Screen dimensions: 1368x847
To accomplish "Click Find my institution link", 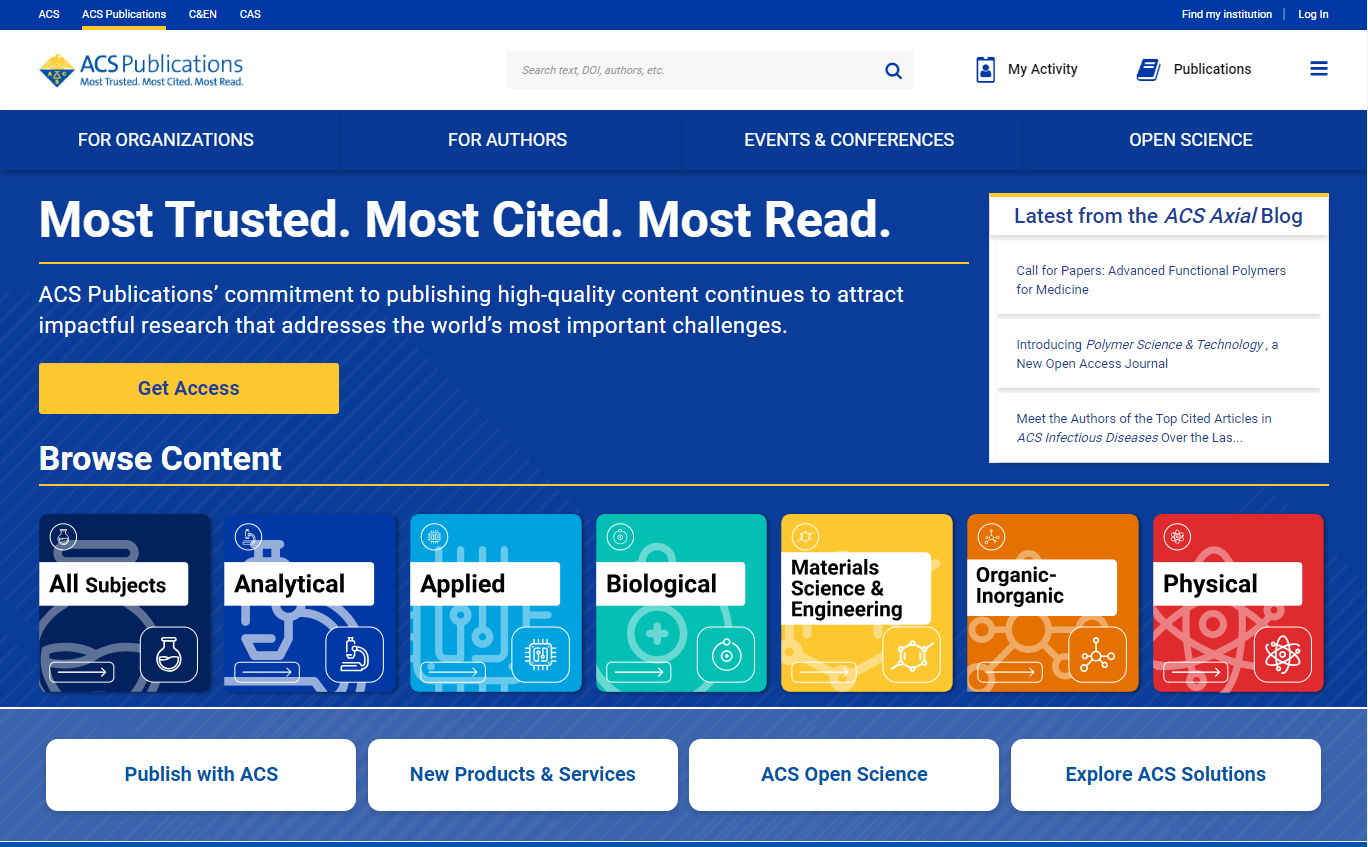I will (x=1227, y=14).
